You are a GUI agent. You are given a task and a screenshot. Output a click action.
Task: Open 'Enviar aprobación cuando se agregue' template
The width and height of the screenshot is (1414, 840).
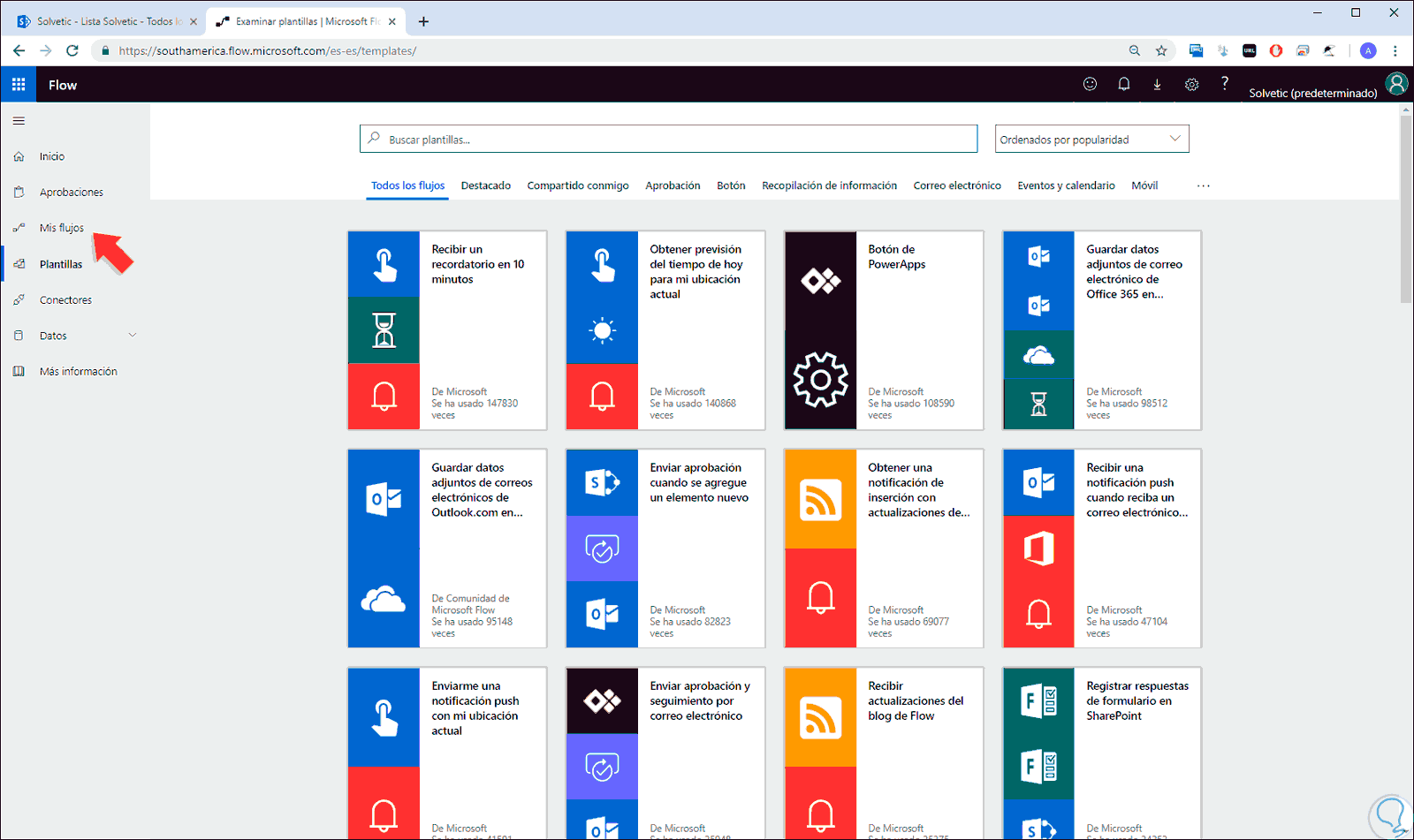tap(665, 549)
